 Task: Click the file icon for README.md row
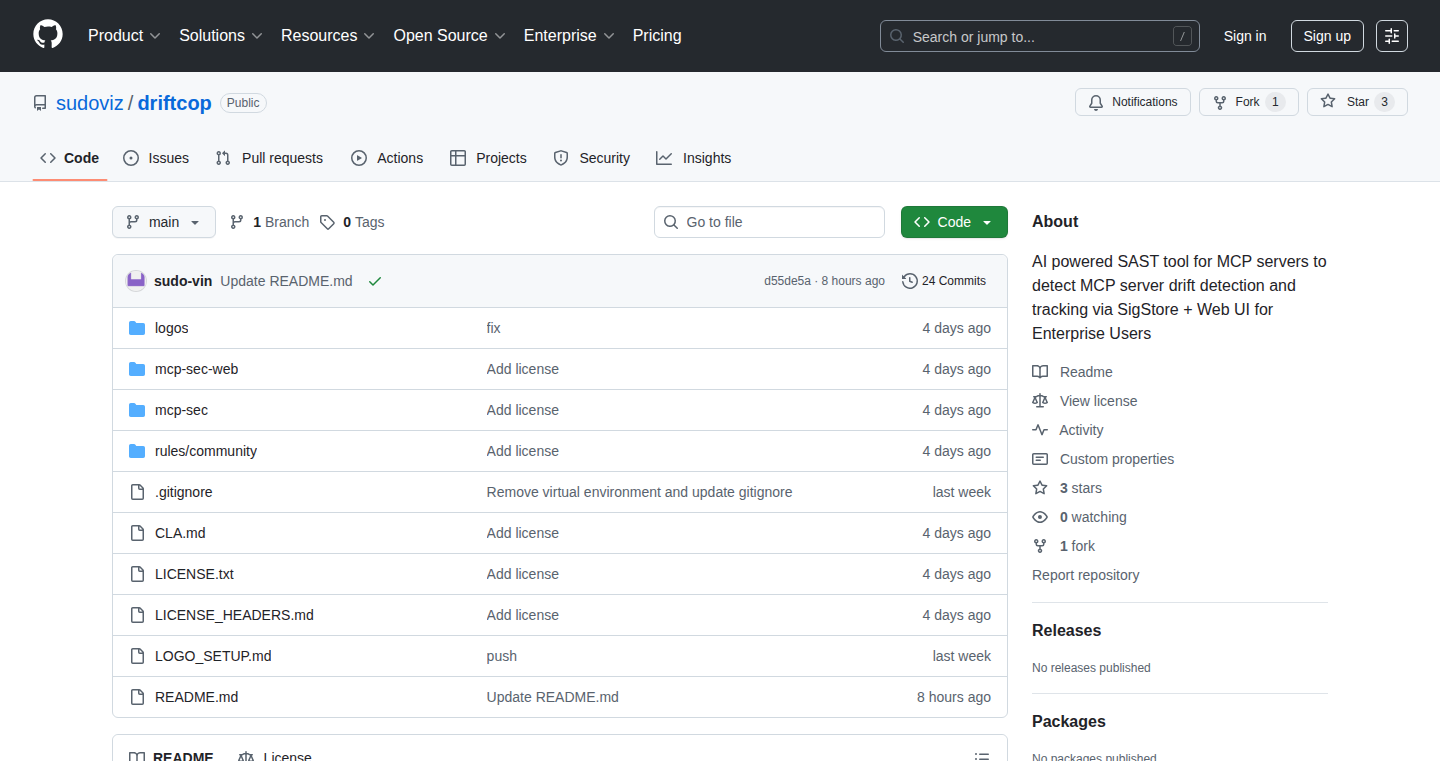tap(137, 697)
